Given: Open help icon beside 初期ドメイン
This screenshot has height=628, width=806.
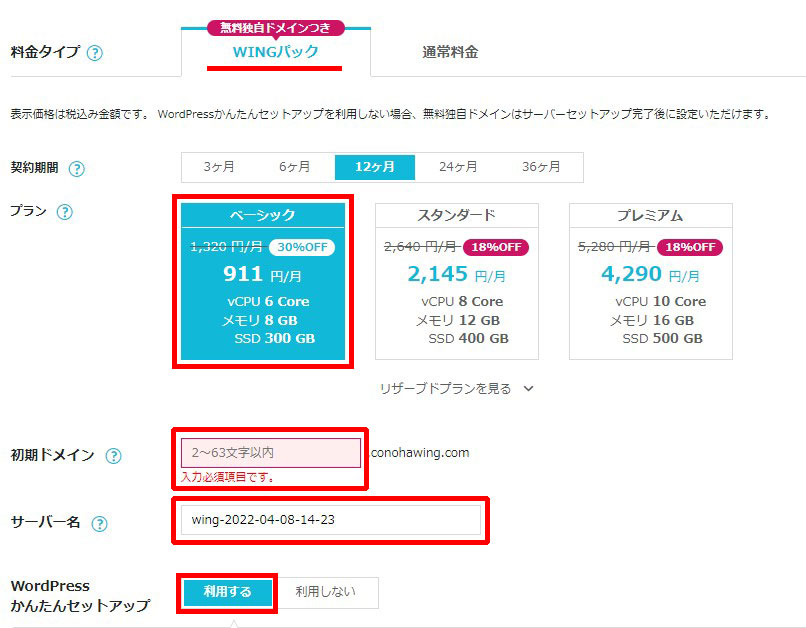Looking at the screenshot, I should [x=113, y=456].
